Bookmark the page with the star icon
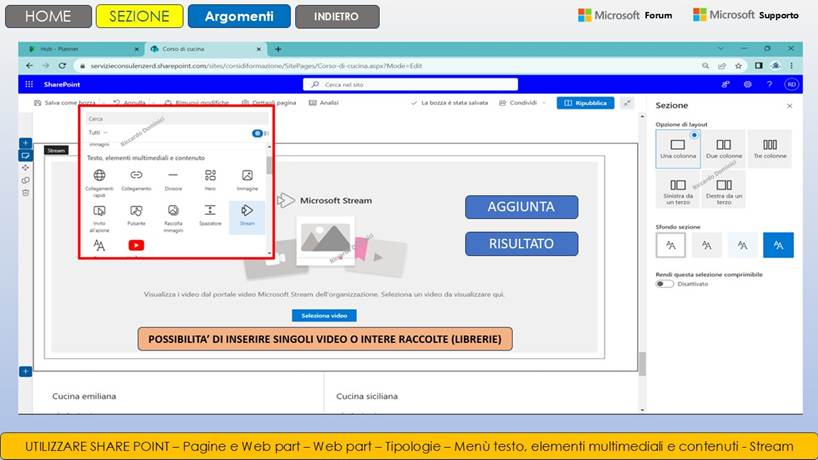Viewport: 818px width, 460px height. (738, 66)
